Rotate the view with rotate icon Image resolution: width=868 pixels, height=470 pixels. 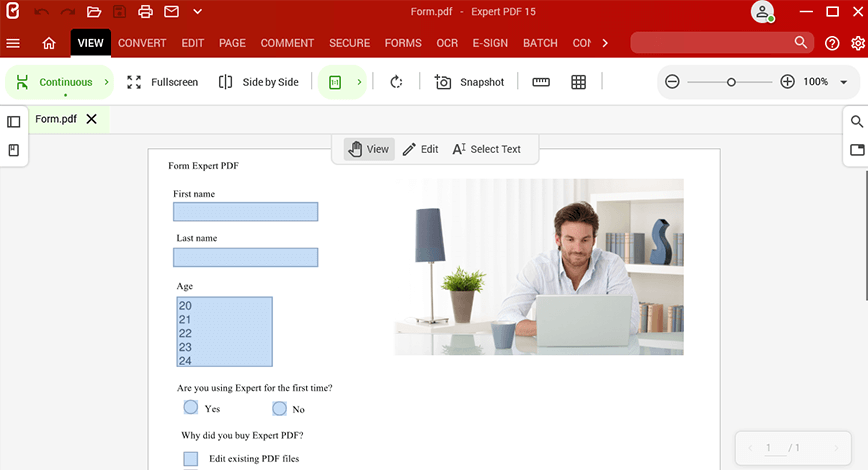pos(396,82)
